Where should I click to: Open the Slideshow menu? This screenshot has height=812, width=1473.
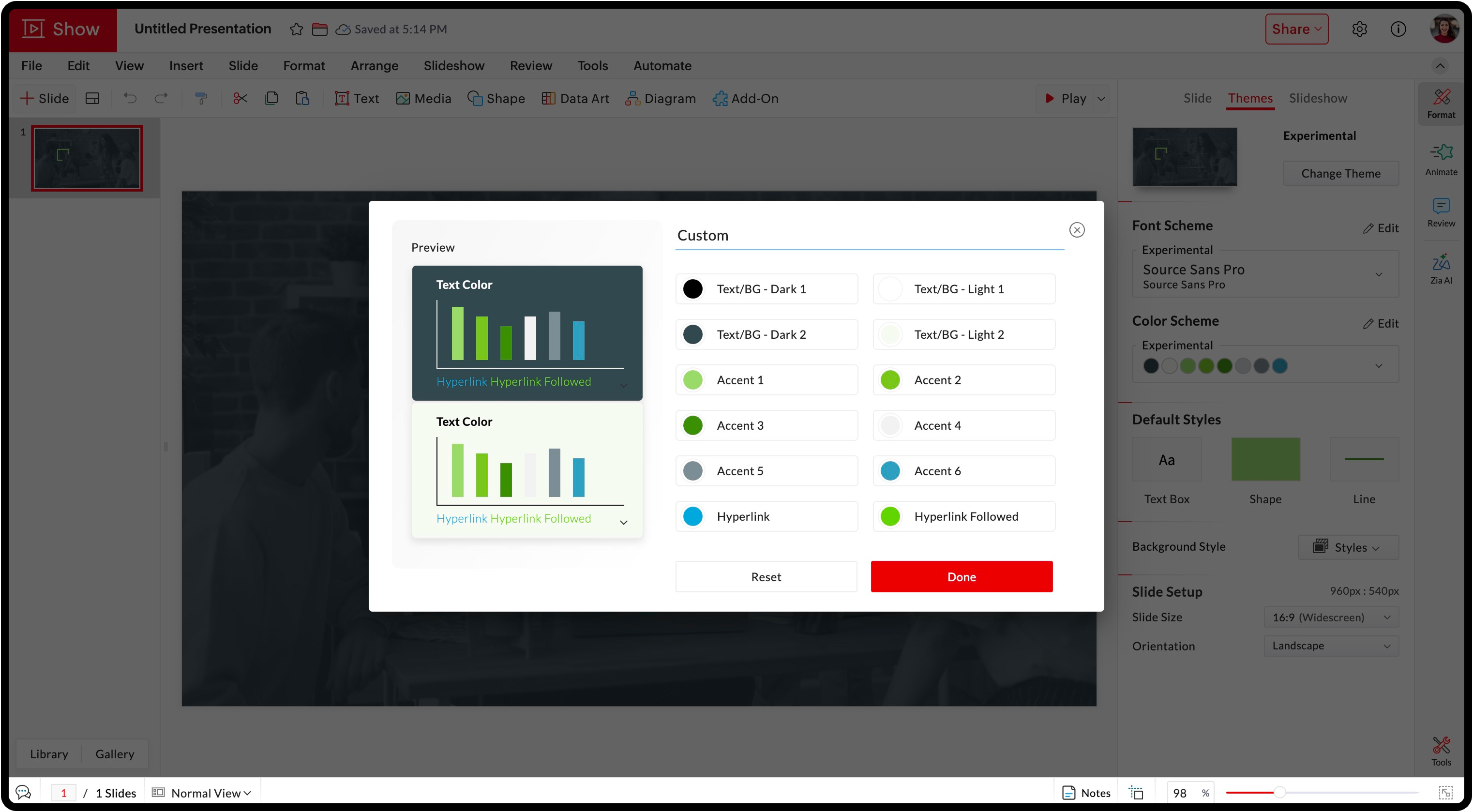point(453,66)
